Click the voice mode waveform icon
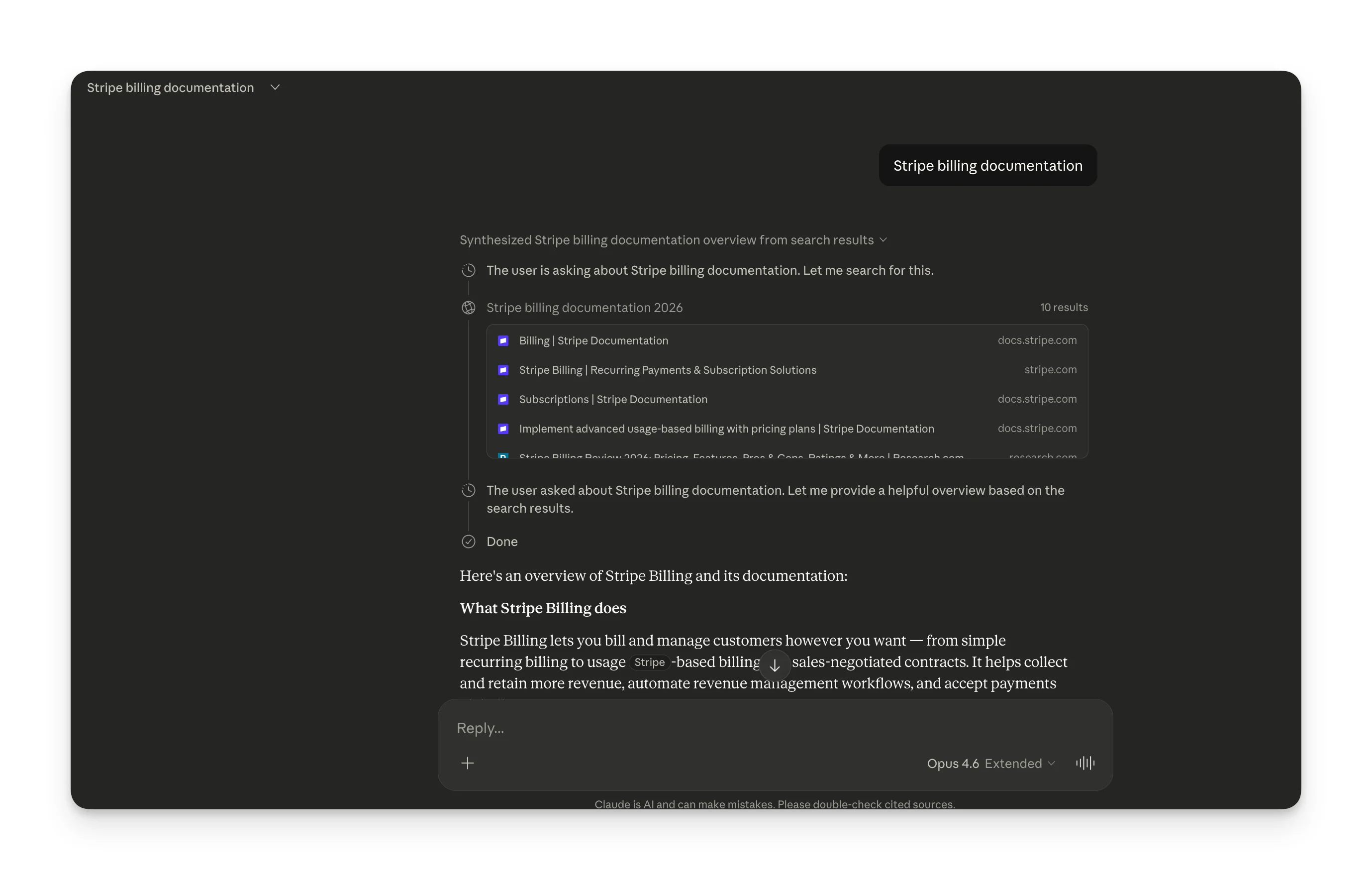1372x880 pixels. click(1085, 764)
